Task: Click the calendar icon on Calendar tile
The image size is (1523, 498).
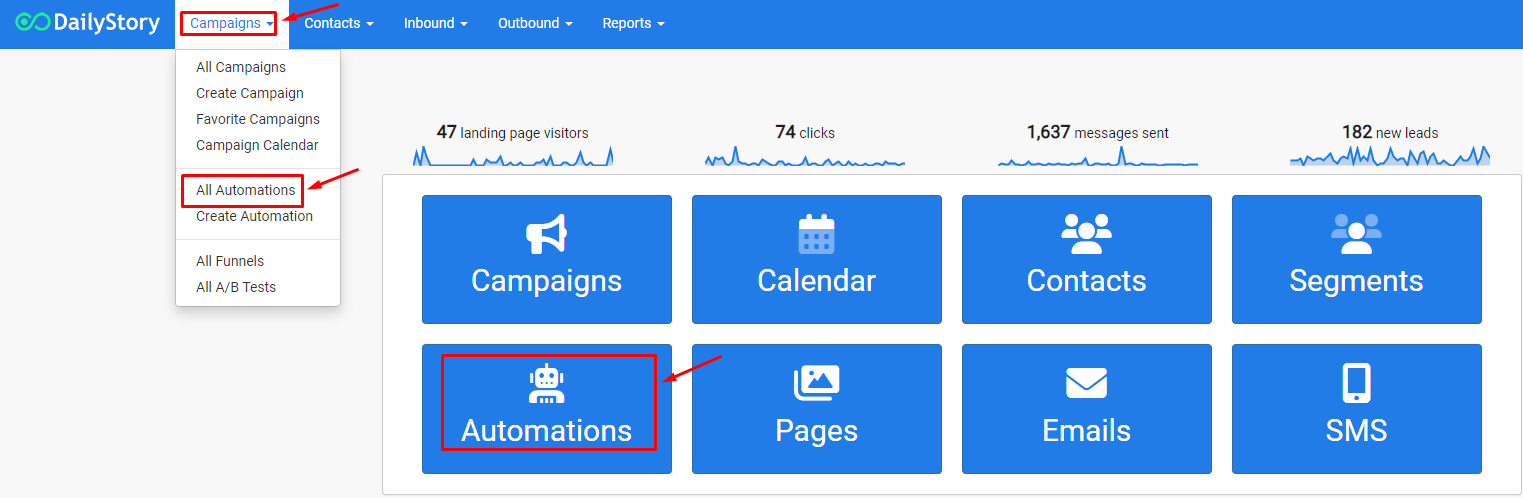Action: [x=816, y=234]
